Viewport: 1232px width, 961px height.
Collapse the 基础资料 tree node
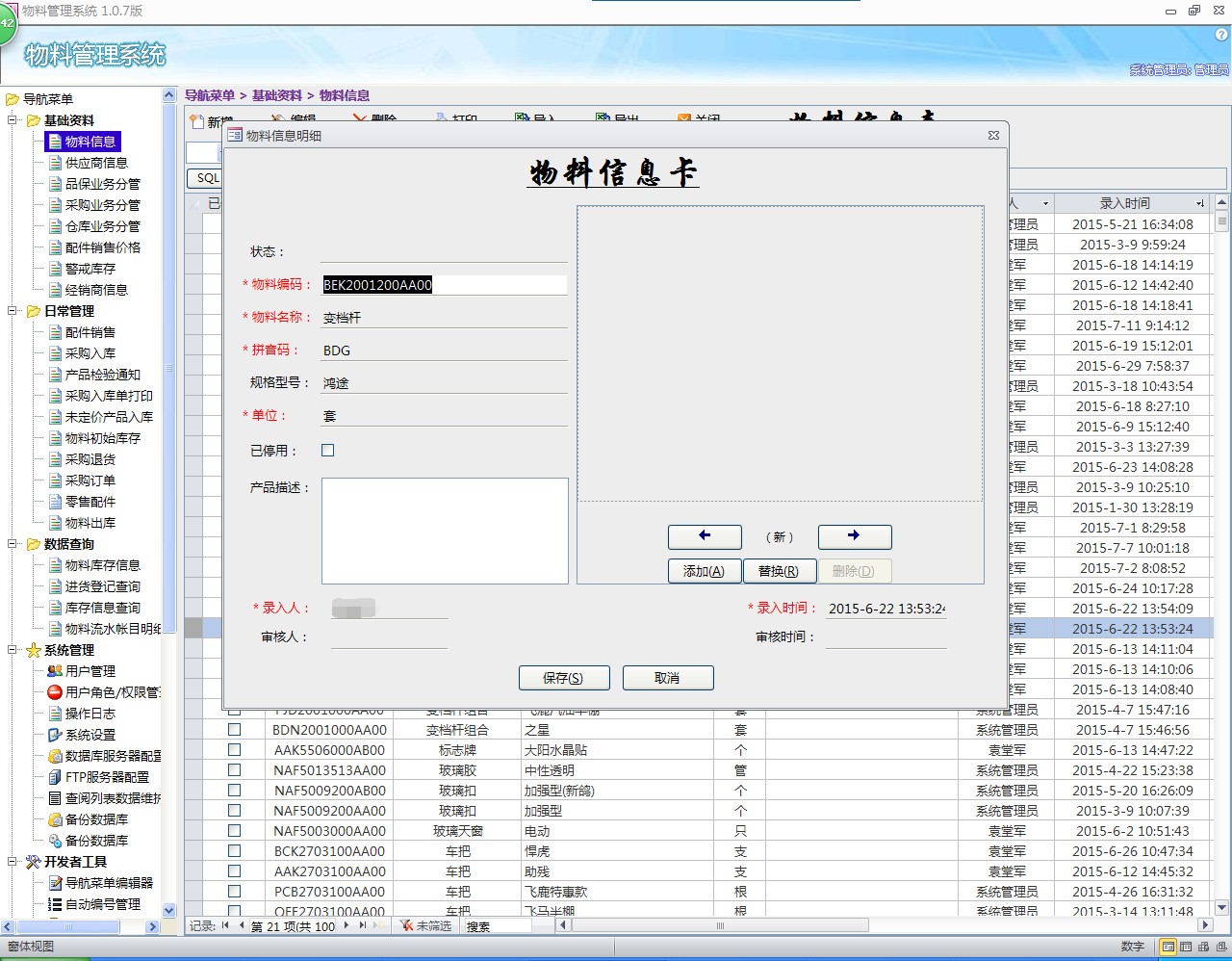(13, 120)
